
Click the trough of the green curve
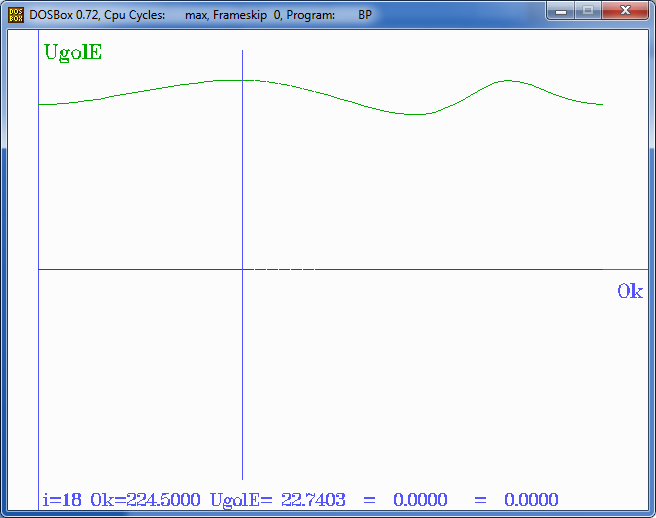click(413, 114)
